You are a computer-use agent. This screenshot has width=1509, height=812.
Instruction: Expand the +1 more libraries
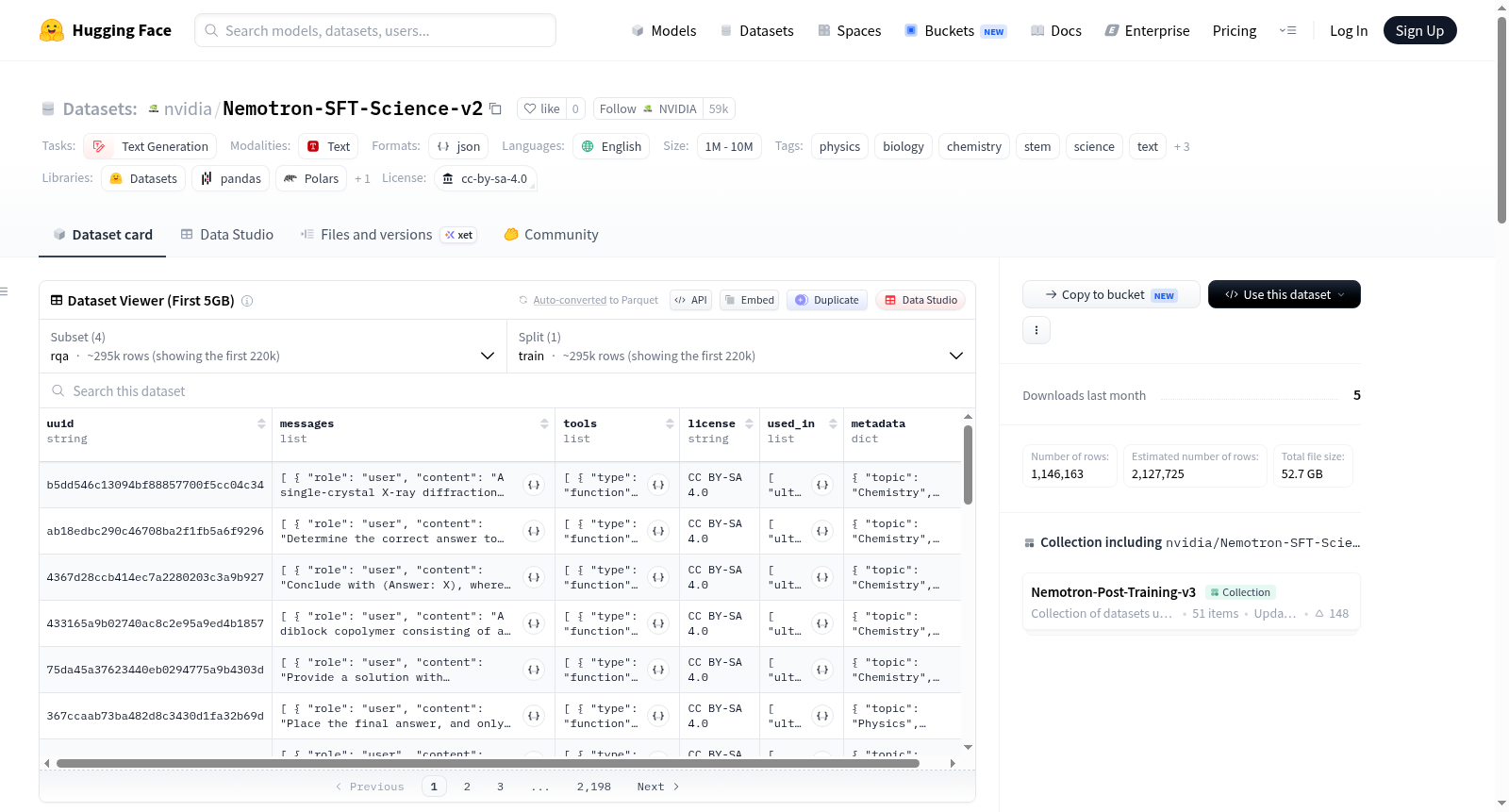362,178
